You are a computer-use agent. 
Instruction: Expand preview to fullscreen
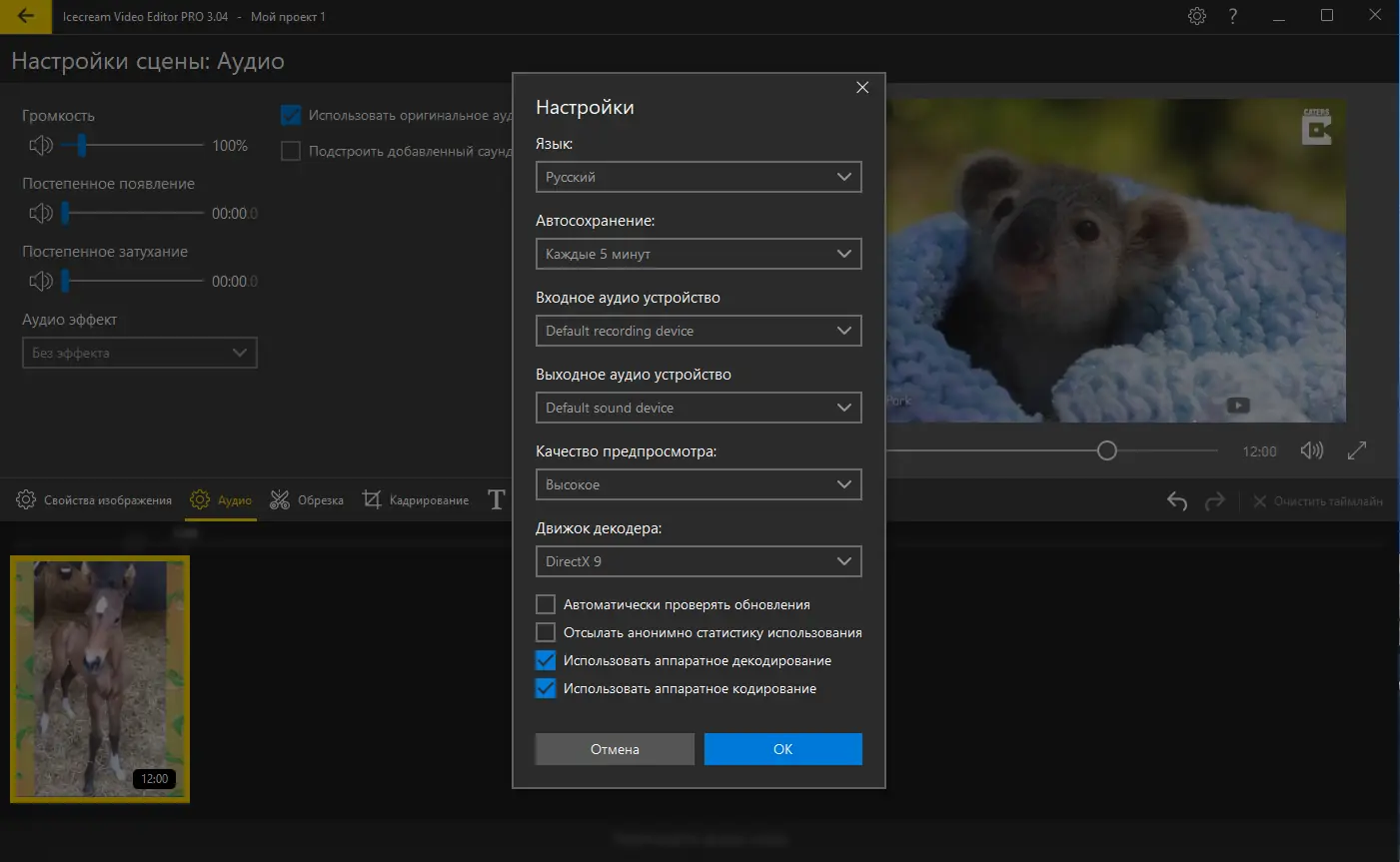tap(1356, 450)
